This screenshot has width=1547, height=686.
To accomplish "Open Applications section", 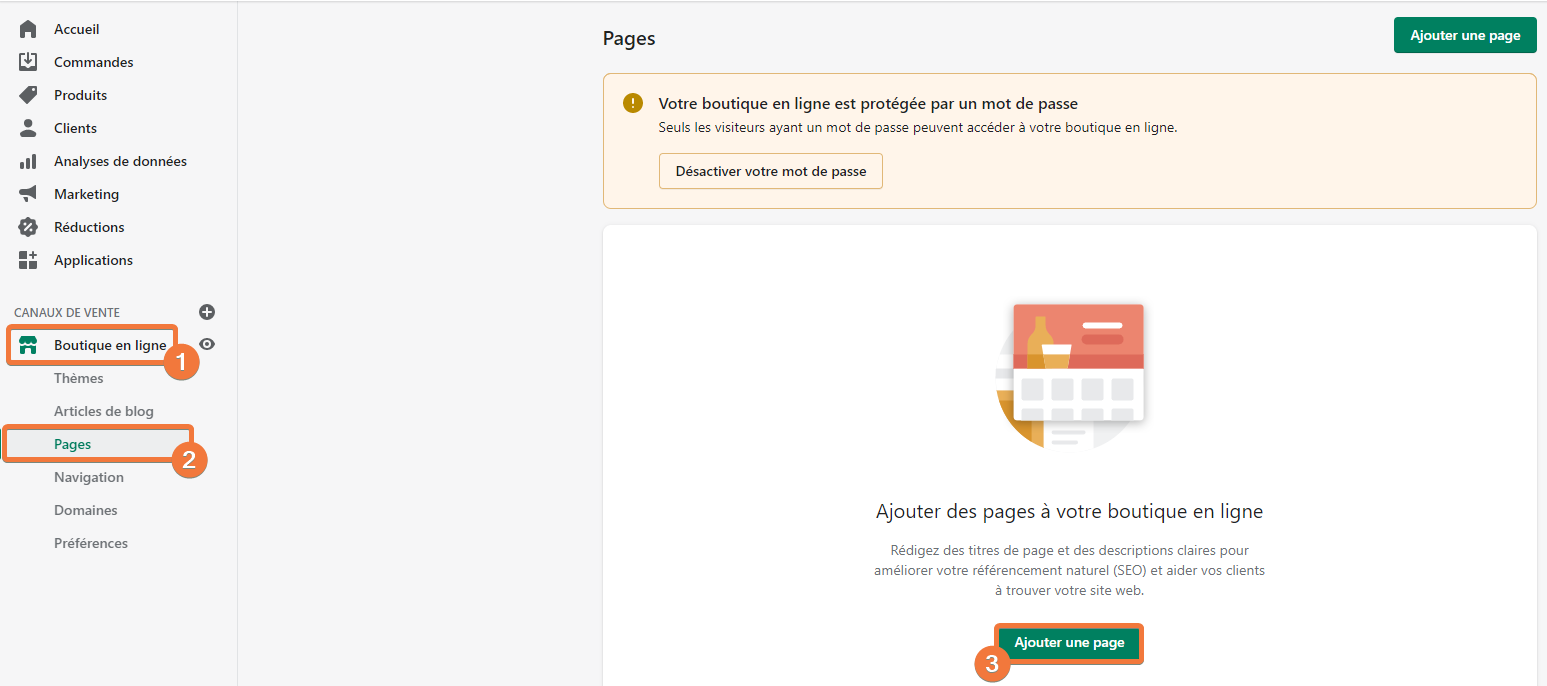I will click(94, 260).
